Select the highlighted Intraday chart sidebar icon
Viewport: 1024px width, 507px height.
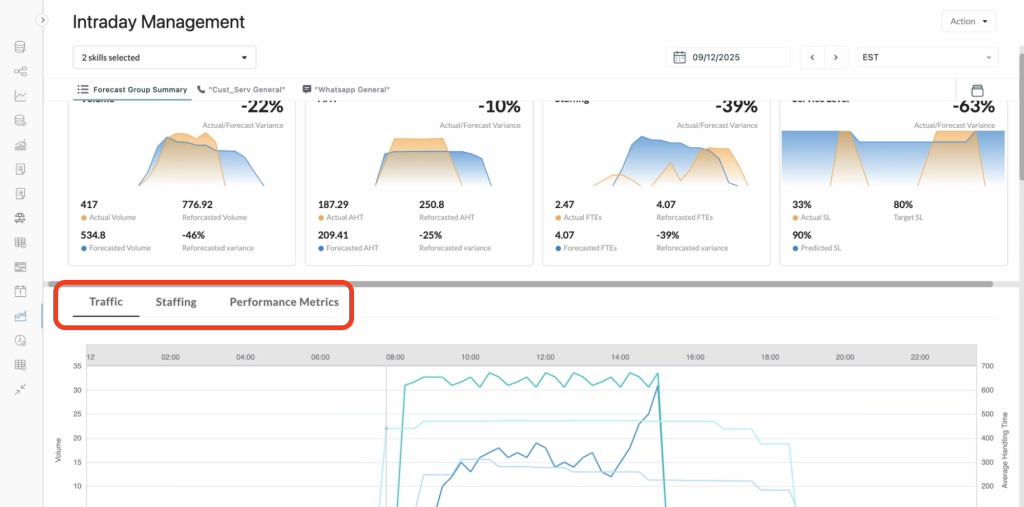[x=20, y=316]
